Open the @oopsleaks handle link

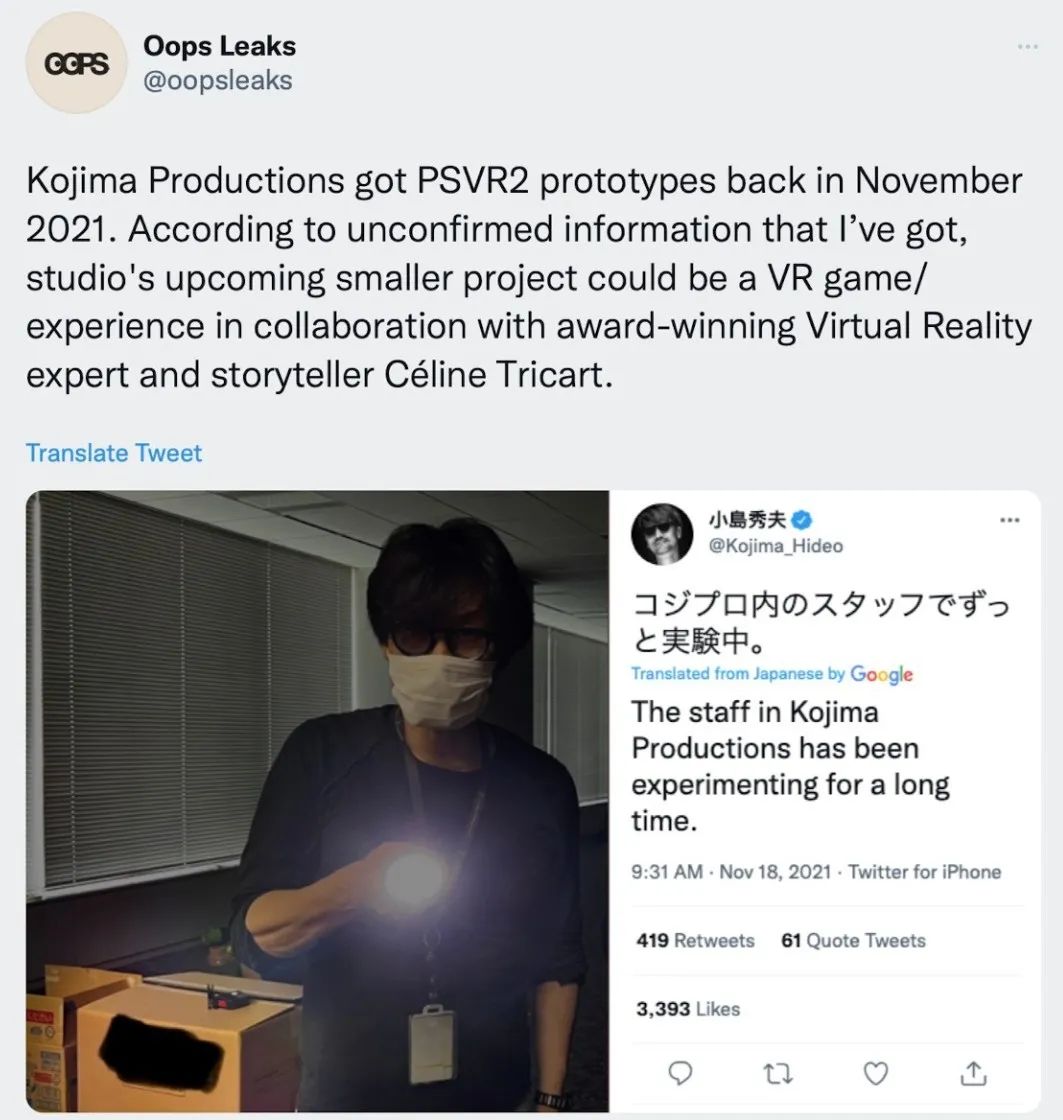(218, 80)
